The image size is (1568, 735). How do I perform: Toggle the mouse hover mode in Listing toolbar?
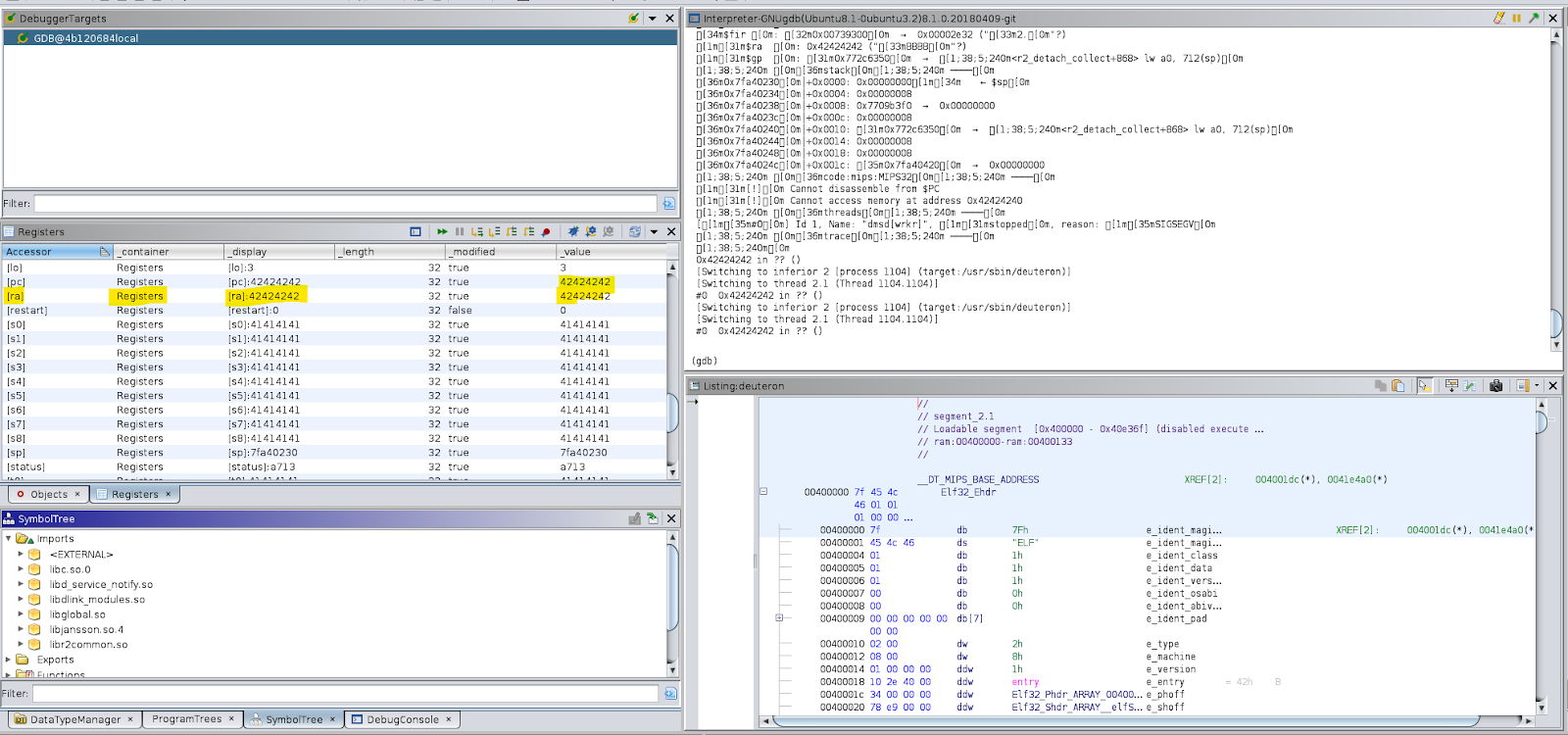(x=1425, y=386)
